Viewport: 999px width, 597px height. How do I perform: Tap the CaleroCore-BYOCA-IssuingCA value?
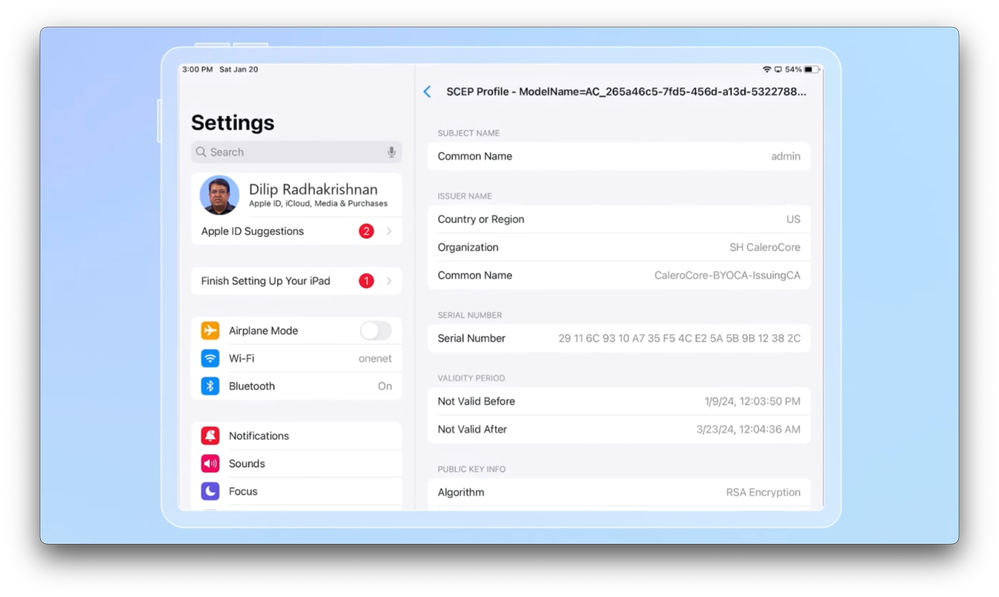[727, 275]
